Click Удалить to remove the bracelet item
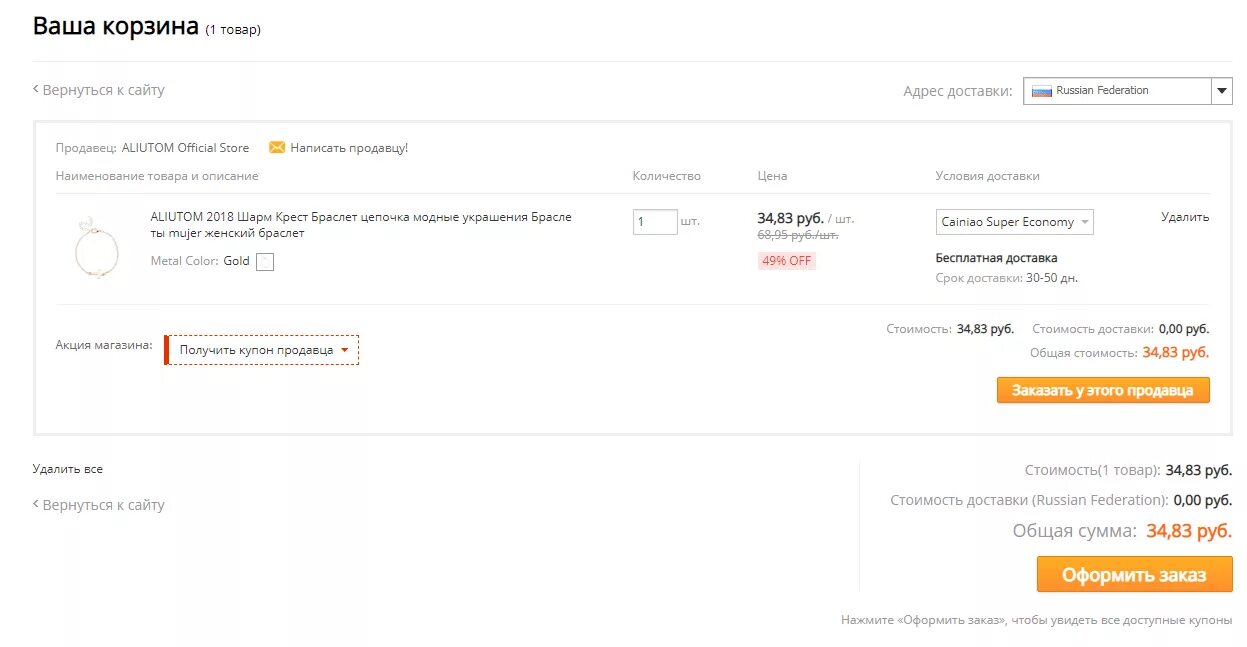 [1185, 217]
